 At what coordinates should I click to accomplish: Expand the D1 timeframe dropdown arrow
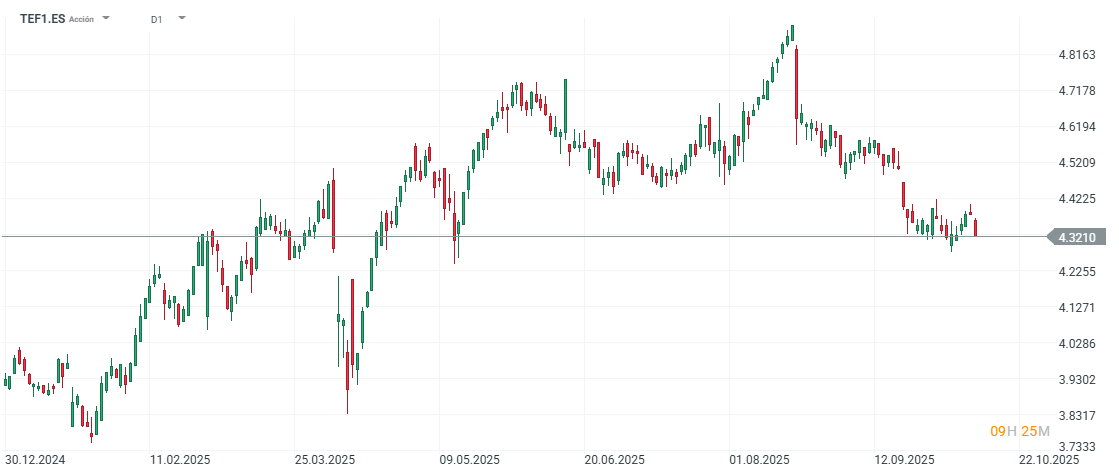point(181,18)
